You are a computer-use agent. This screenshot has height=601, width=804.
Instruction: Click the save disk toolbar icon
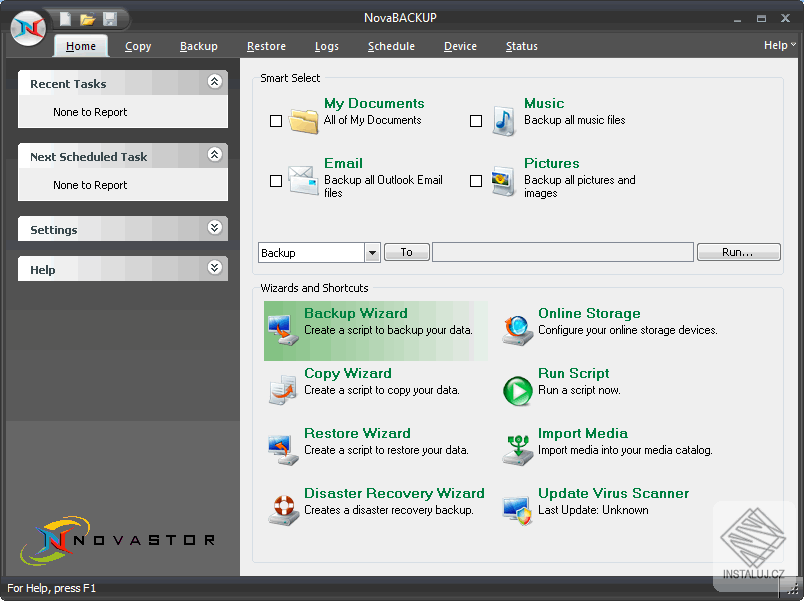point(110,19)
